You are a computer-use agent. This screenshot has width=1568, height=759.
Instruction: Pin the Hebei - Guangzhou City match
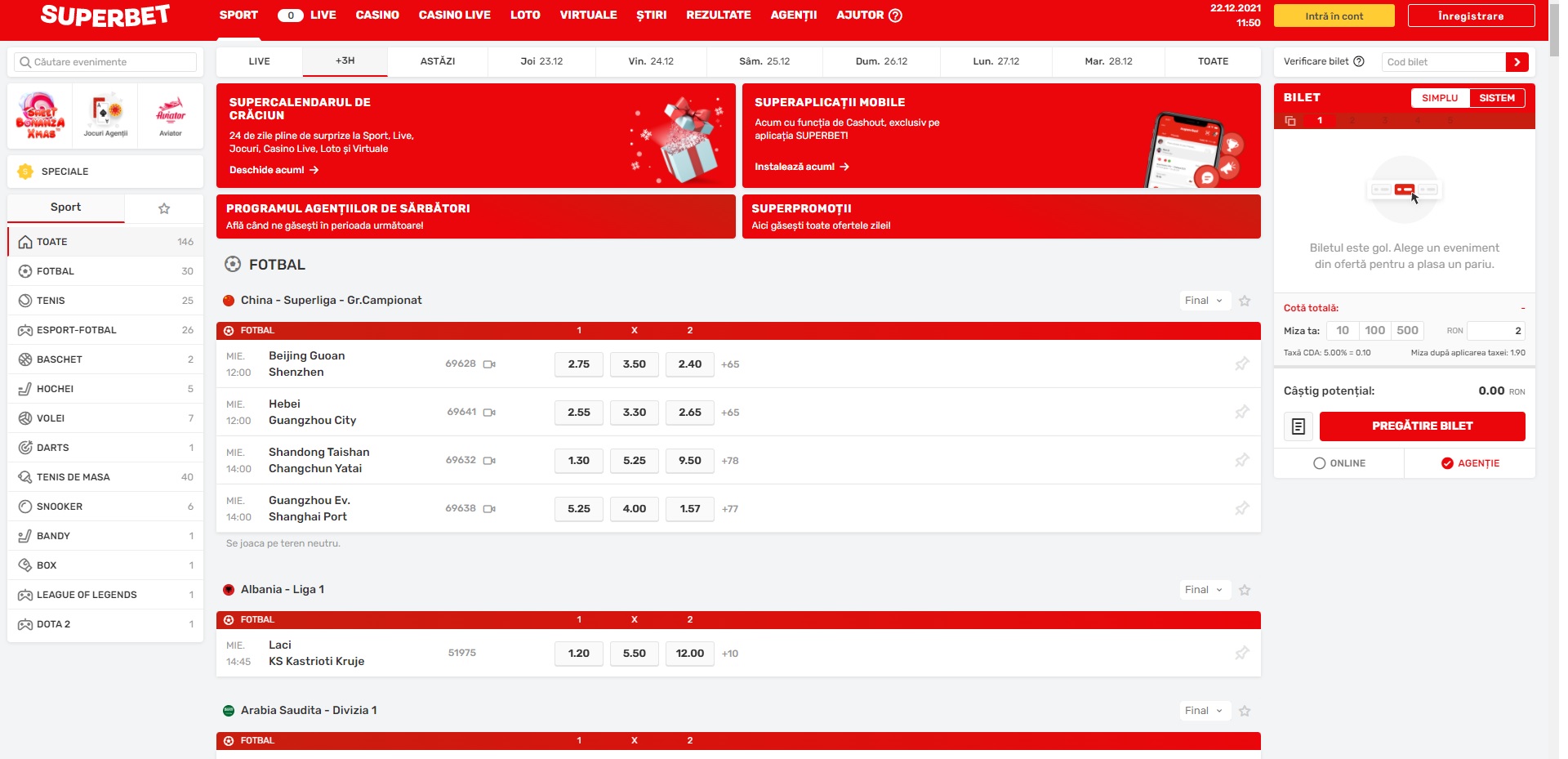click(1242, 412)
